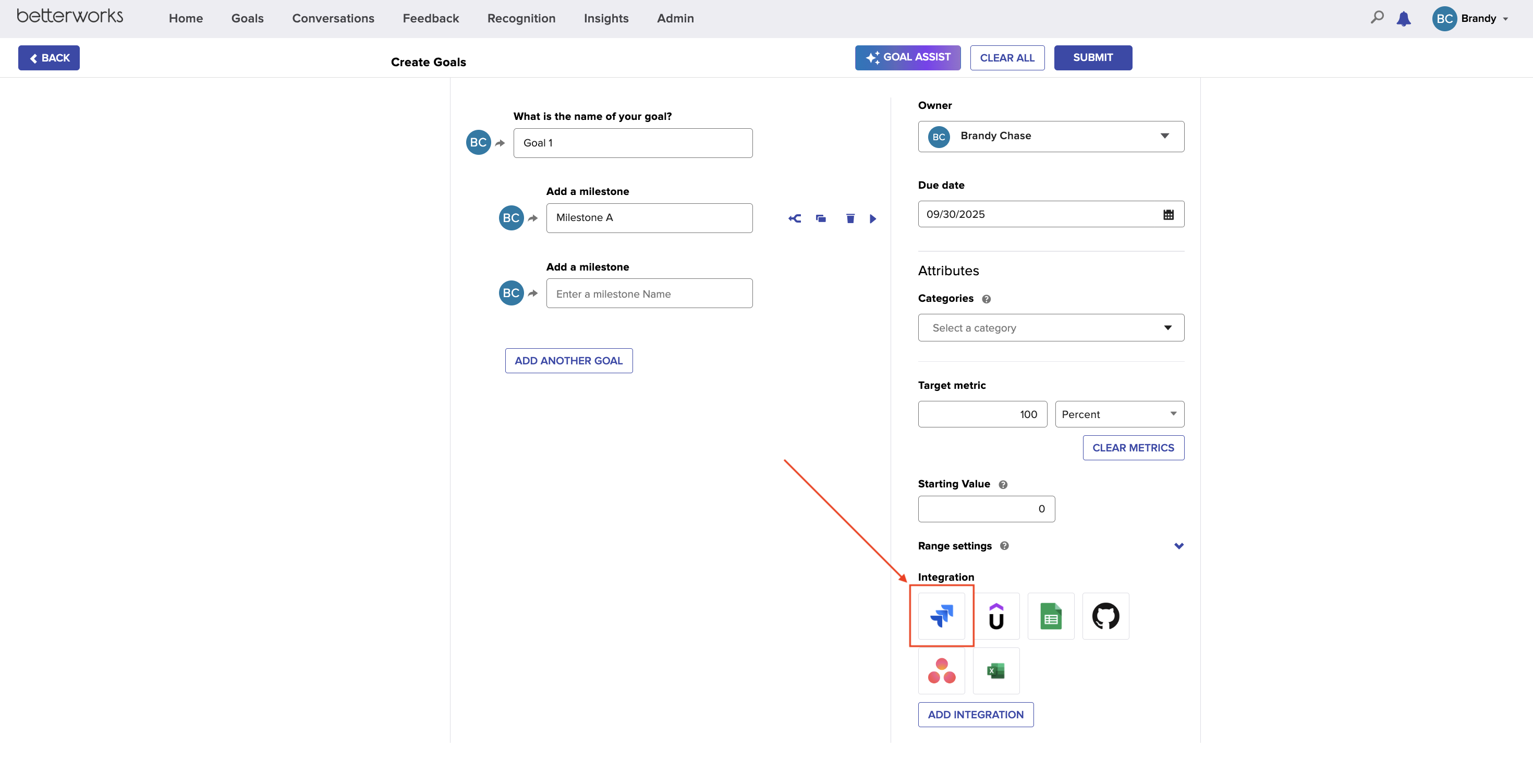Open the Select a category dropdown

1051,328
